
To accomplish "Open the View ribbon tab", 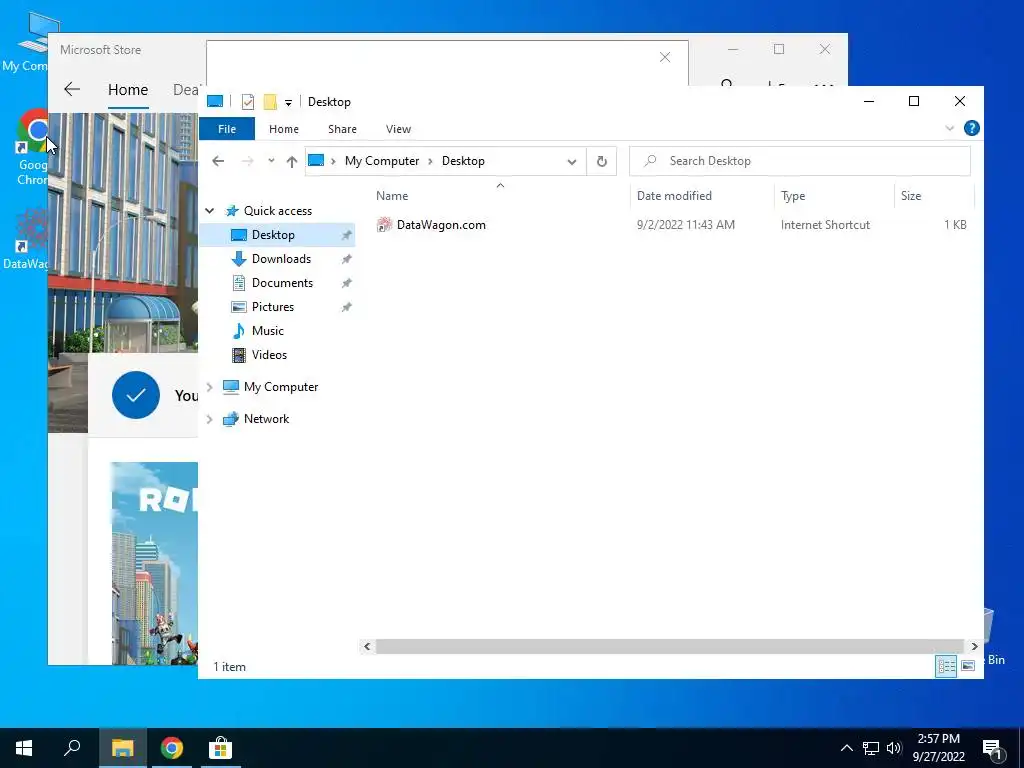I will pyautogui.click(x=398, y=129).
